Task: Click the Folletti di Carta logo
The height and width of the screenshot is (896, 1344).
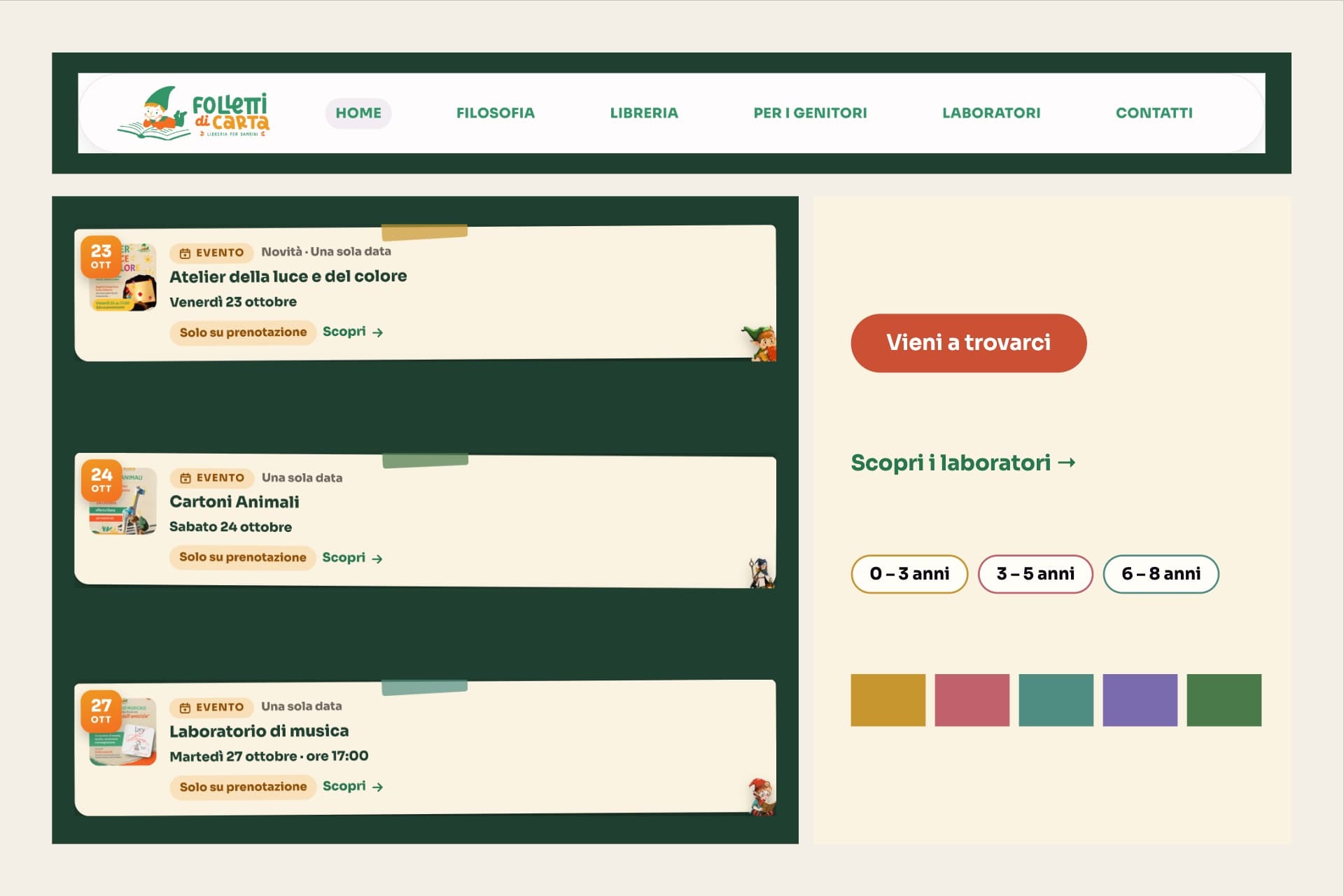Action: [193, 113]
